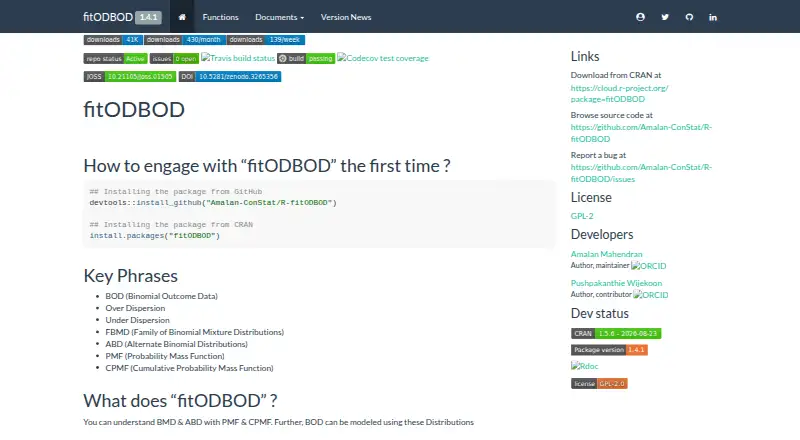Viewport: 800px width, 440px height.
Task: Click the 'BOD (Binomial Outcome Data)' list item
Action: 161,296
